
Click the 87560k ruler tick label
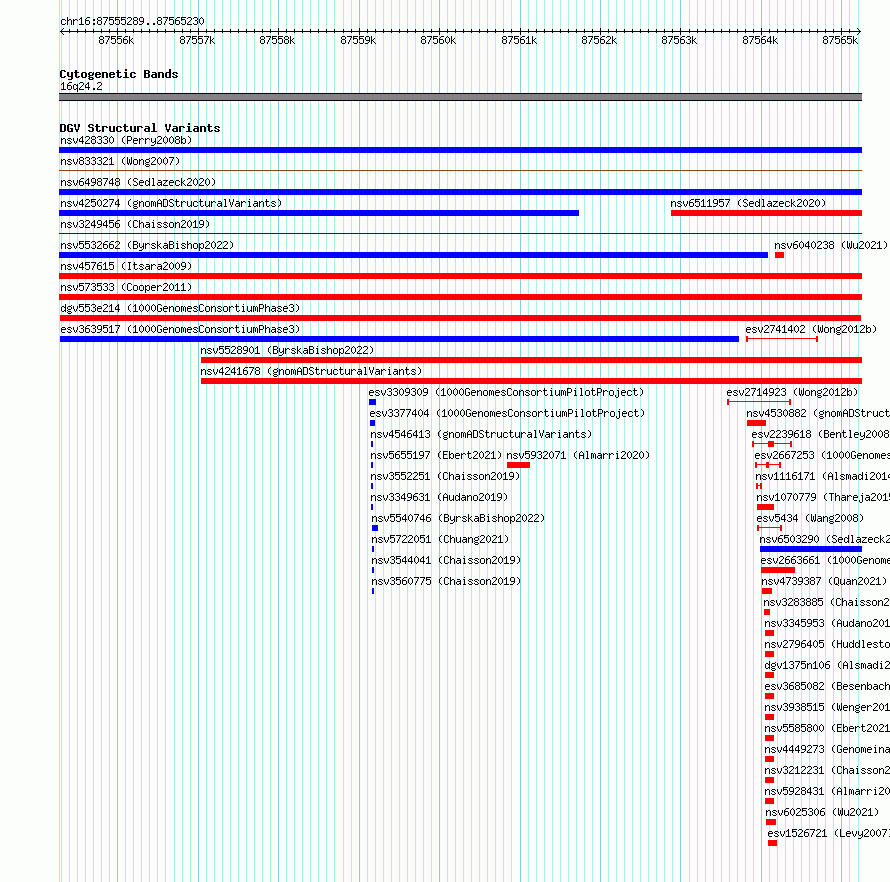coord(438,40)
